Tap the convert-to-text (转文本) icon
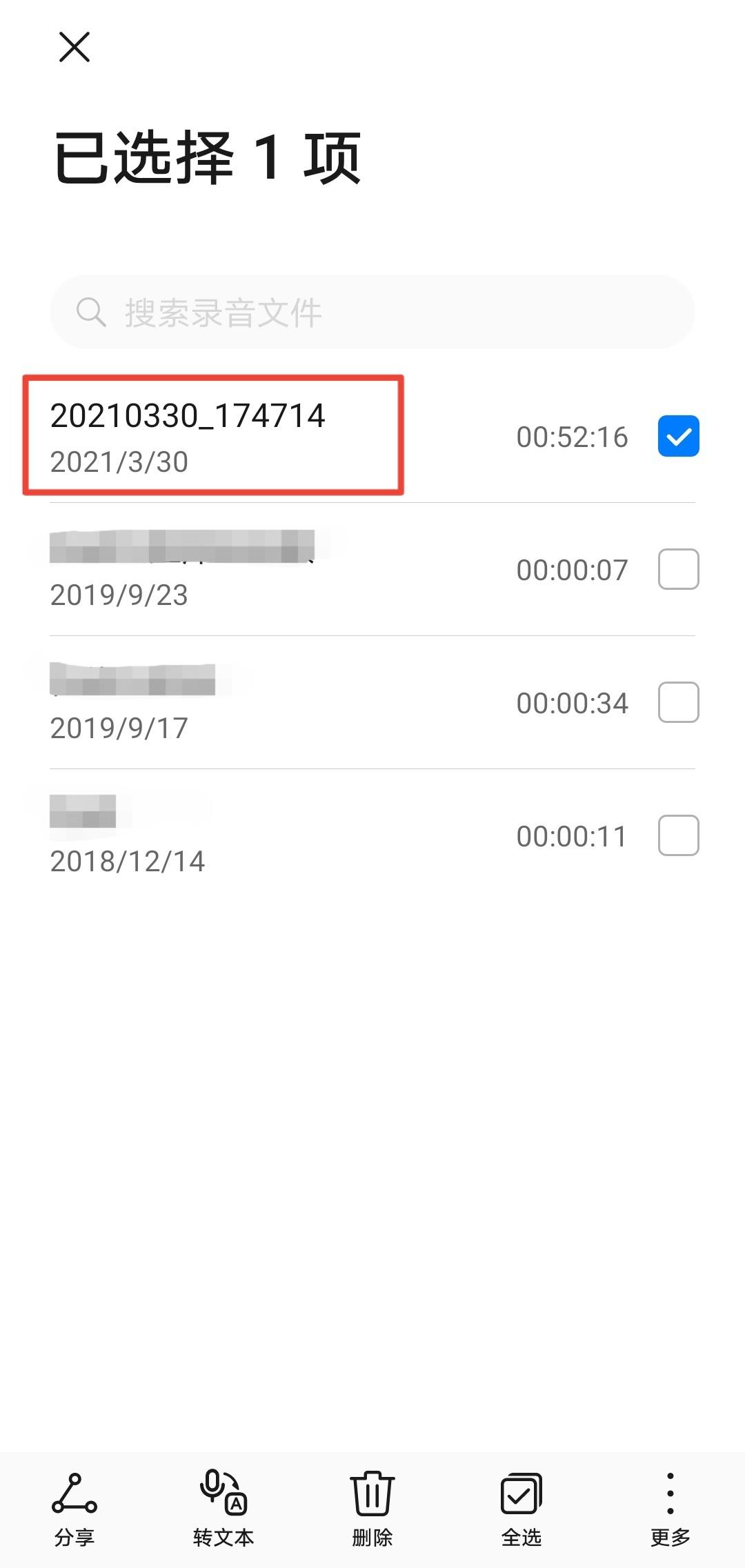 (223, 1492)
